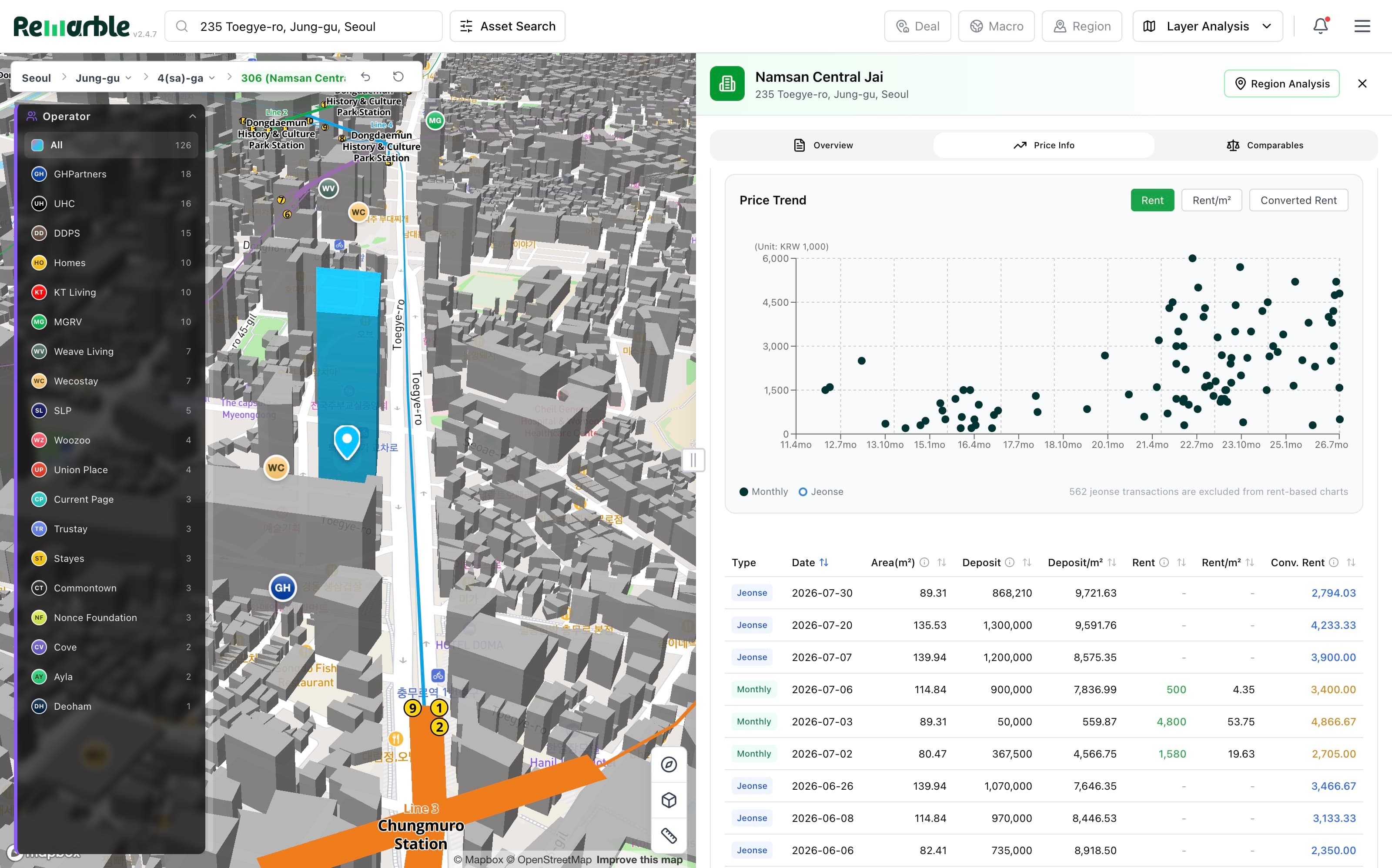Open the 4(sa)-ga breadcrumb dropdown

pyautogui.click(x=187, y=77)
